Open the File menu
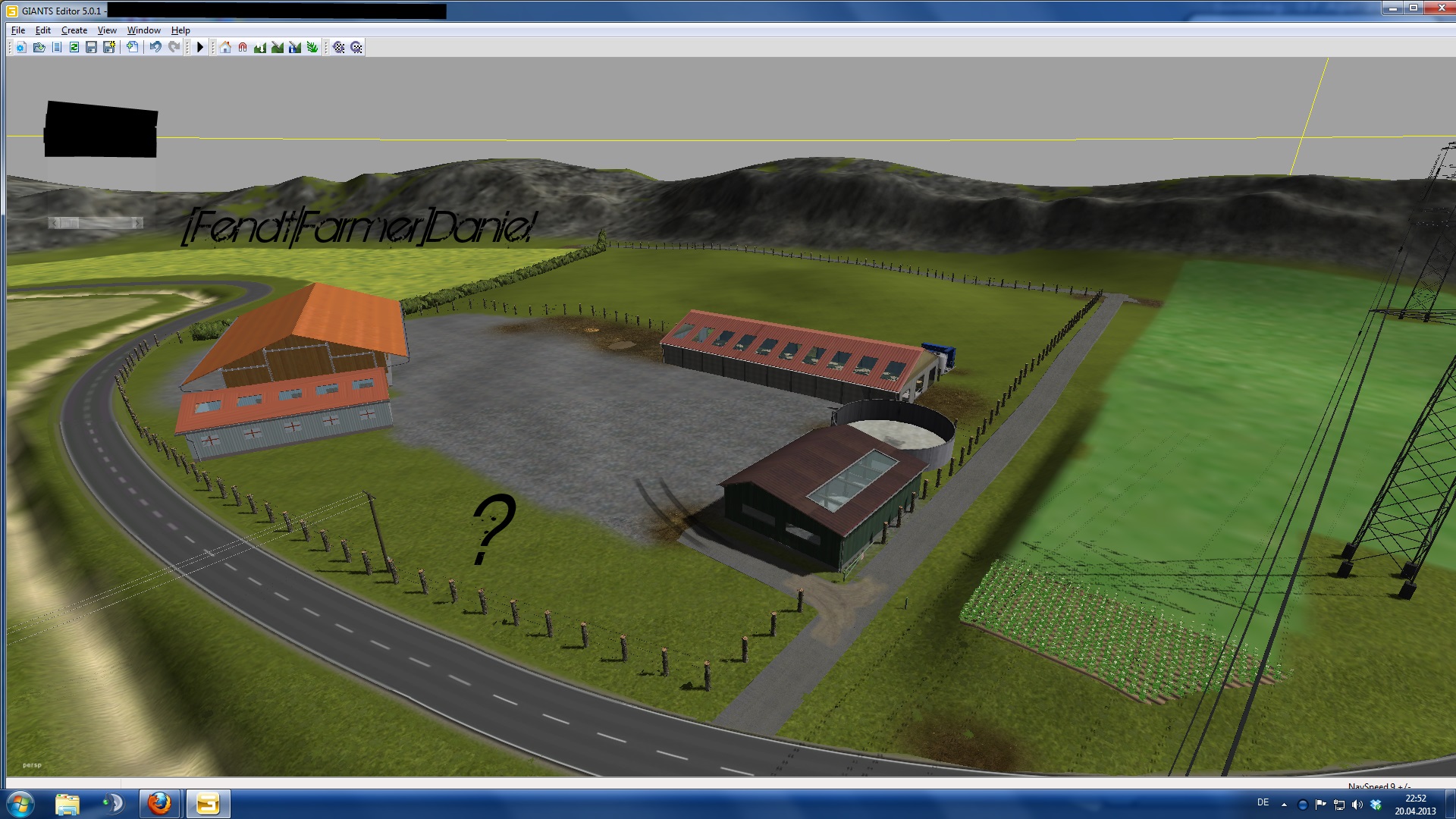Image resolution: width=1456 pixels, height=819 pixels. [18, 30]
